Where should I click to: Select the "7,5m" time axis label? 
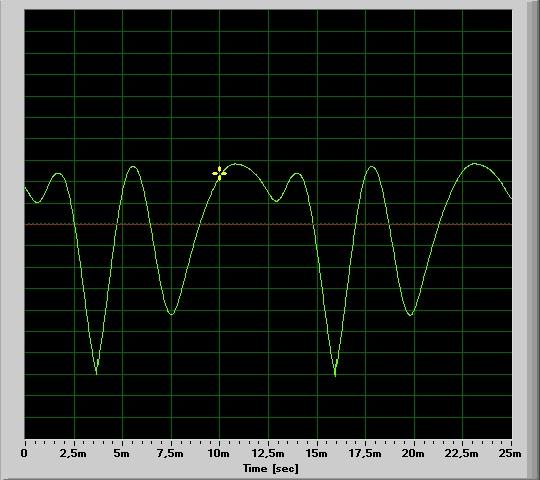170,453
